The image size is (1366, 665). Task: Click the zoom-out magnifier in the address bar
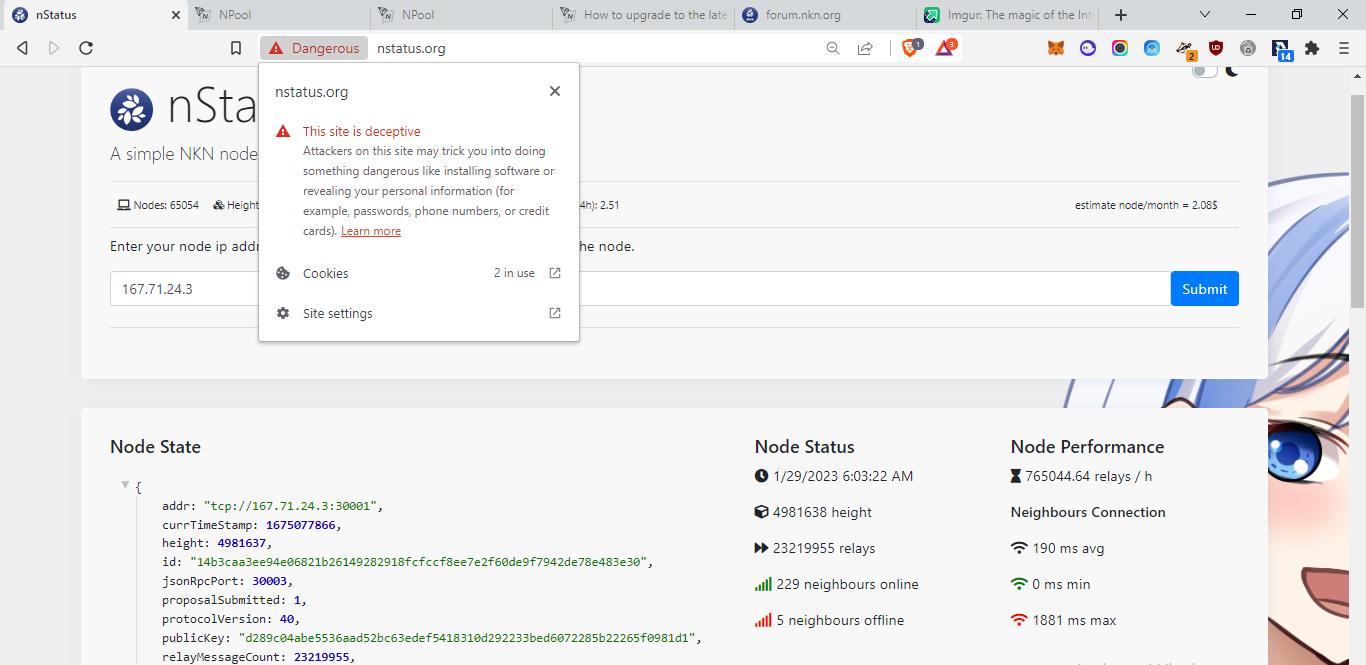(x=832, y=48)
